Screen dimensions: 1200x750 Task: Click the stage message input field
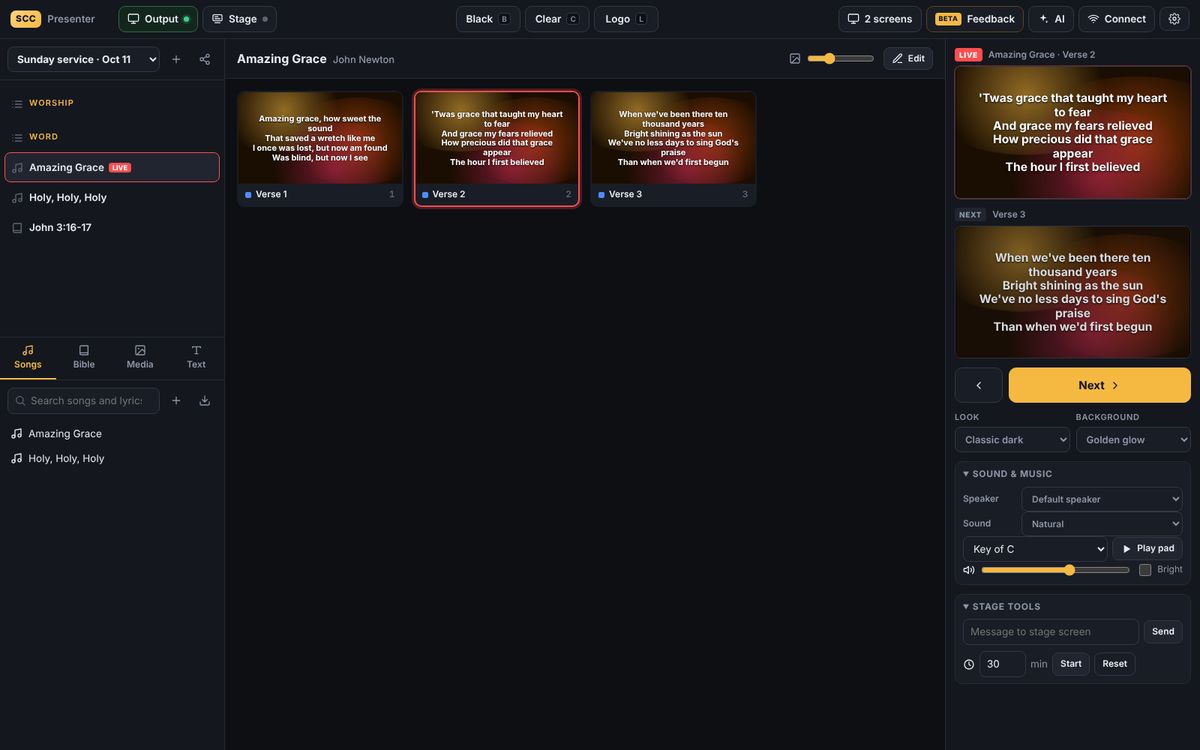1051,632
